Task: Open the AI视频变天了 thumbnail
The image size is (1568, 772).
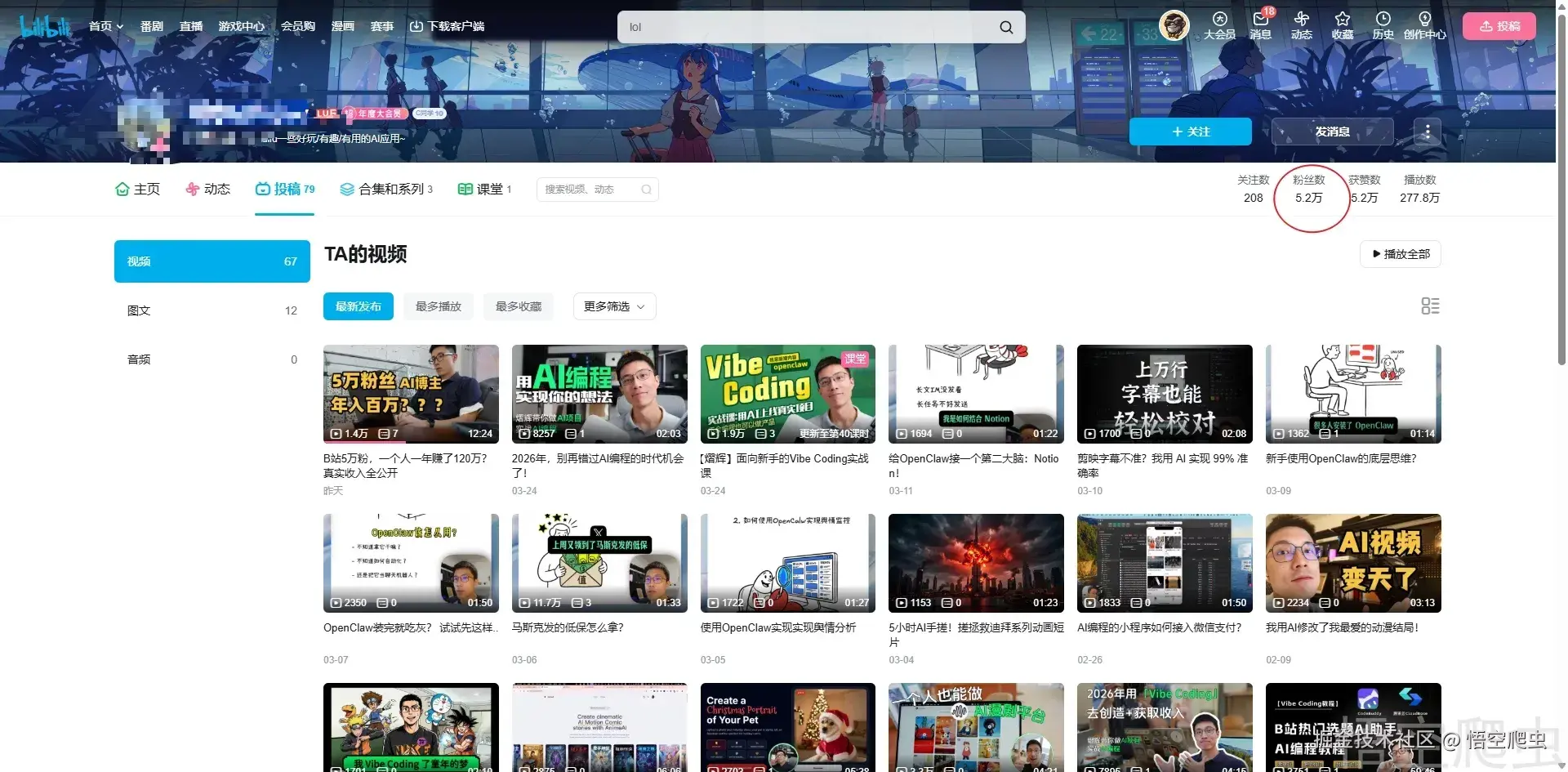Action: 1353,563
